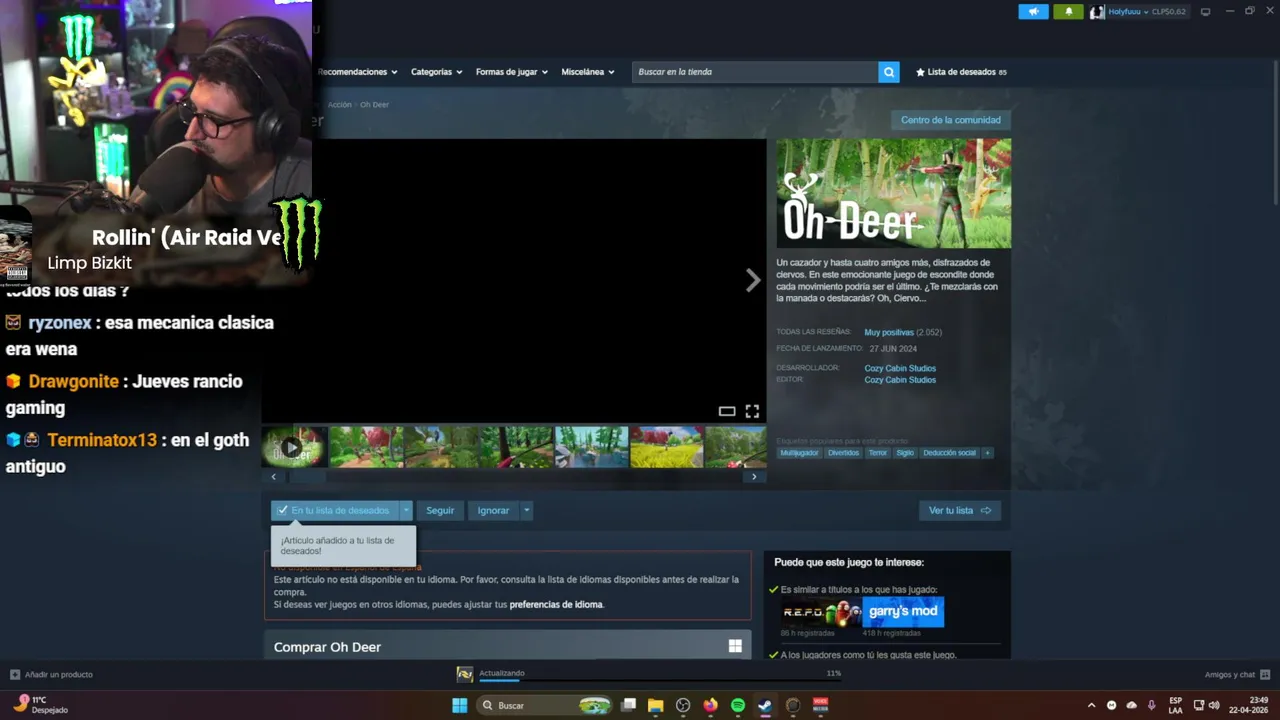Open the Miscelánea dropdown menu
This screenshot has width=1280, height=720.
(588, 72)
